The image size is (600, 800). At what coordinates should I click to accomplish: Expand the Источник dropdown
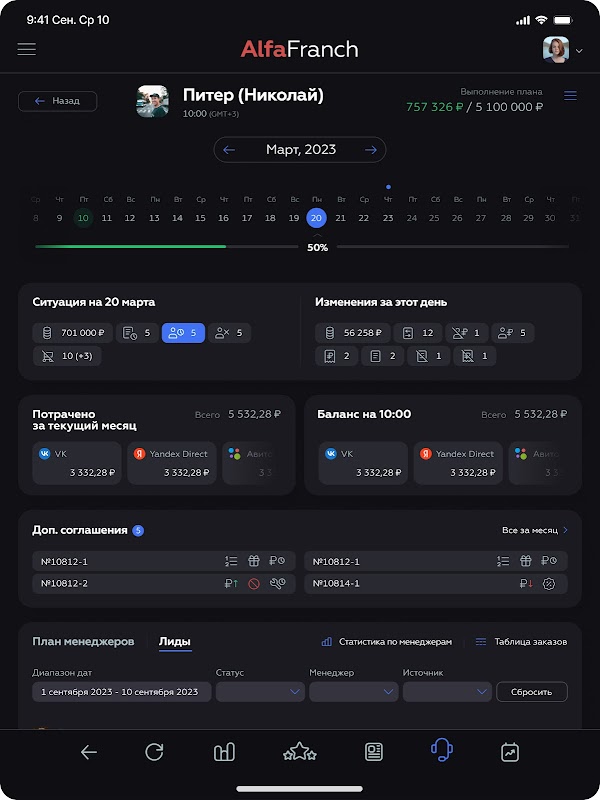point(447,691)
